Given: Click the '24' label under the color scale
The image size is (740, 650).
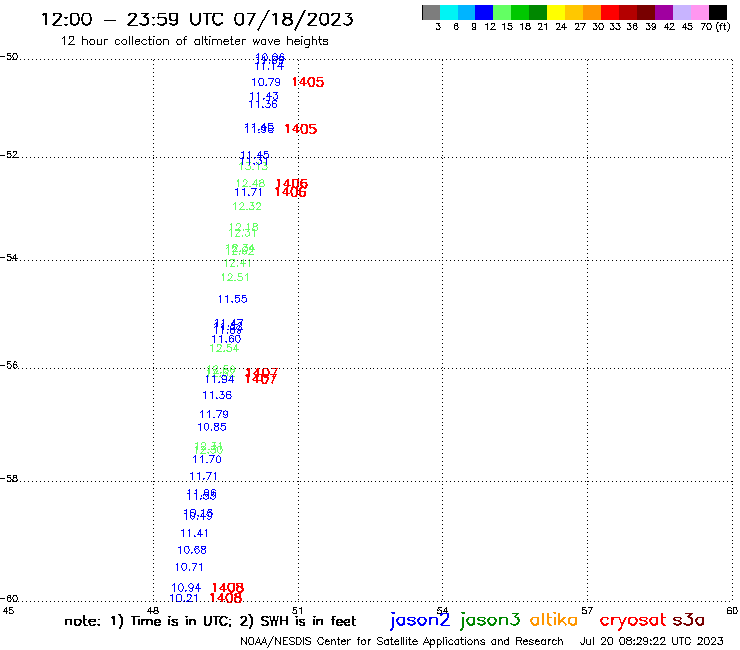Looking at the screenshot, I should pos(561,27).
